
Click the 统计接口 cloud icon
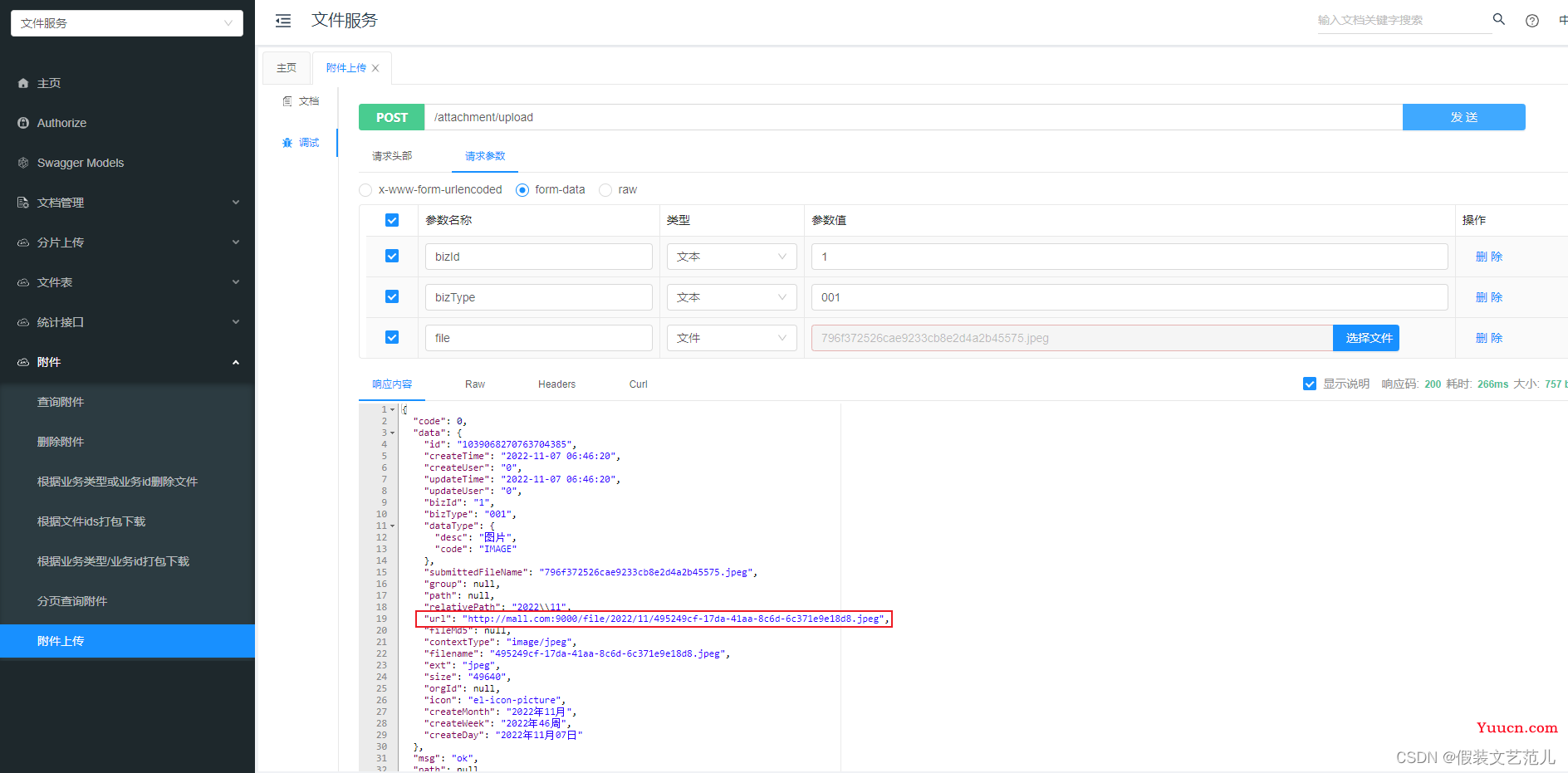point(23,322)
